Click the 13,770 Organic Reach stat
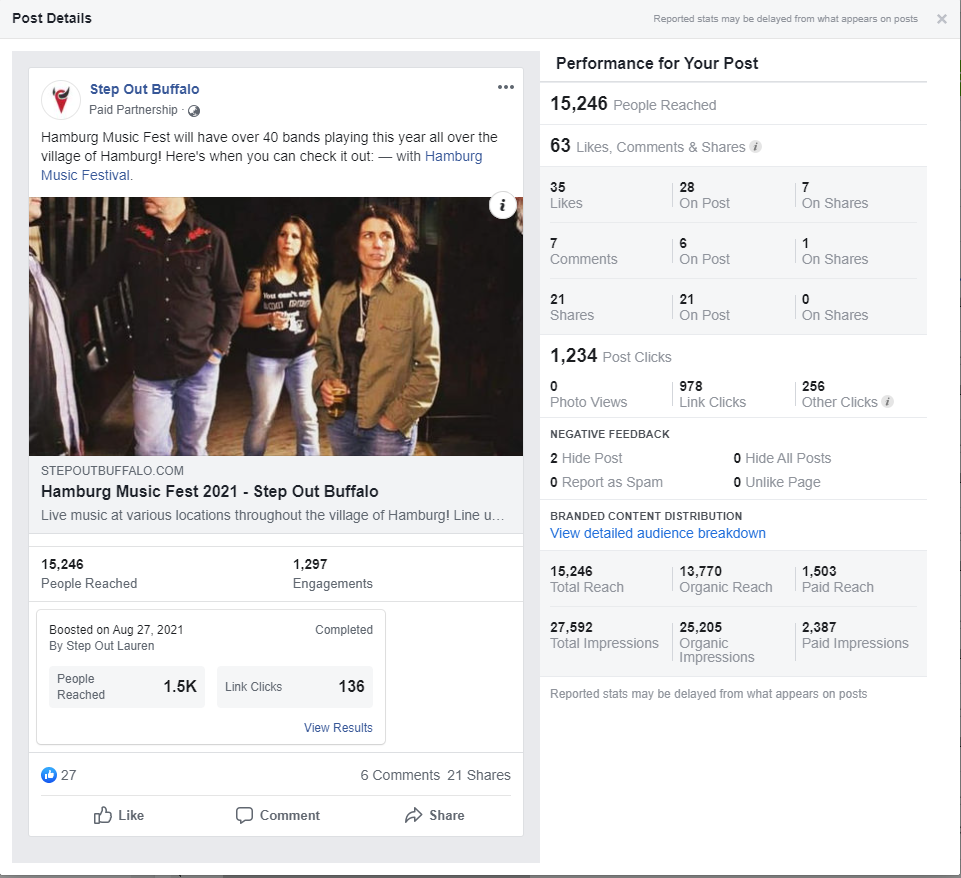The image size is (961, 878). click(x=726, y=579)
